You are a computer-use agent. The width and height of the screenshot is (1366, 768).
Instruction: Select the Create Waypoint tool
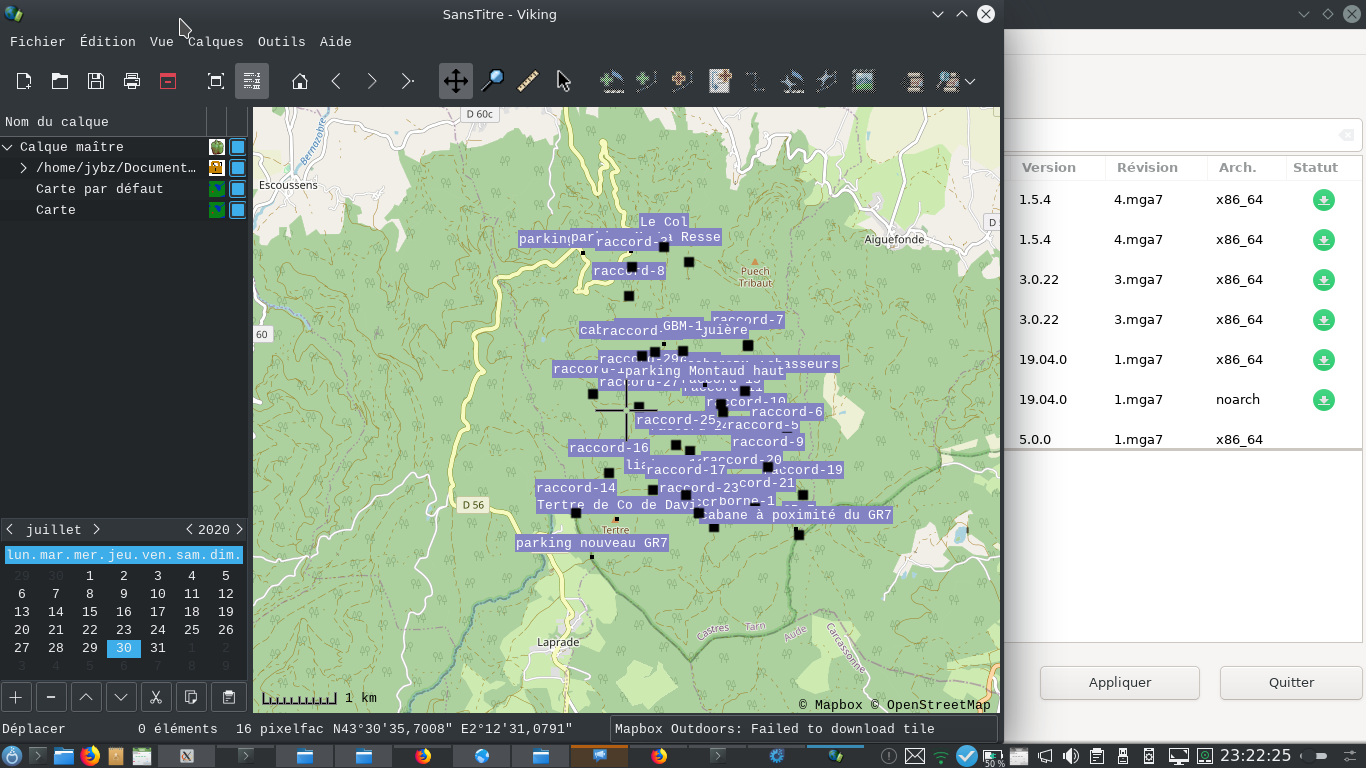[x=612, y=81]
